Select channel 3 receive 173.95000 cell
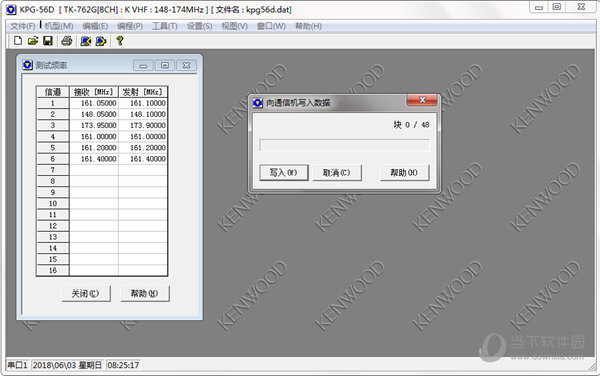Image resolution: width=600 pixels, height=376 pixels. (94, 125)
